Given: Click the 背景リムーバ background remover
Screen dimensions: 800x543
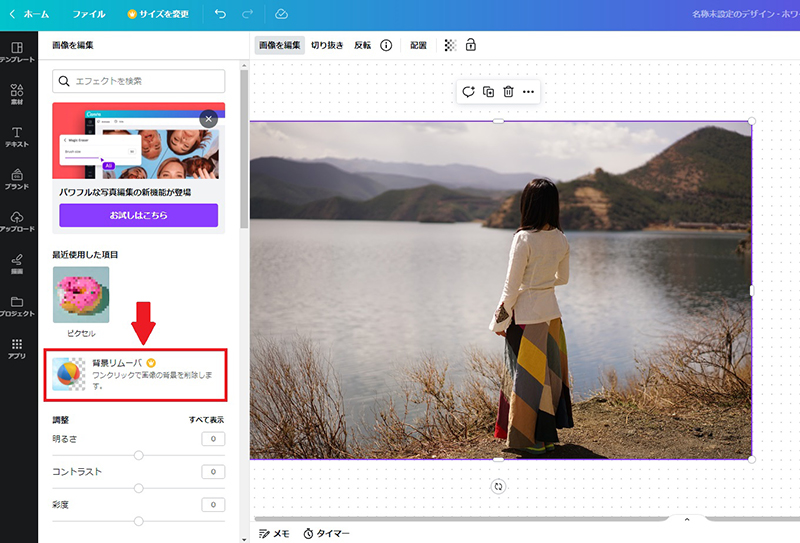Looking at the screenshot, I should click(135, 375).
